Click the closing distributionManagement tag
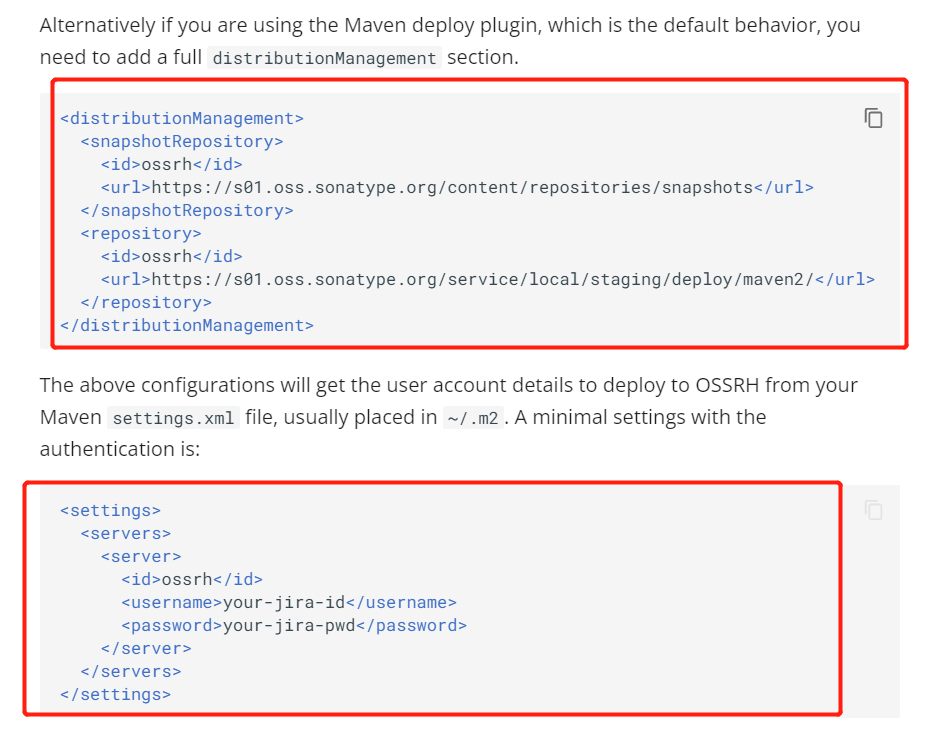 pyautogui.click(x=187, y=325)
